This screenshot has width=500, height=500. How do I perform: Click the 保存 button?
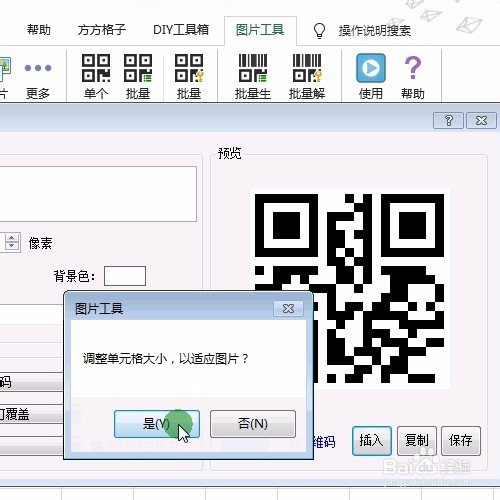coord(461,441)
